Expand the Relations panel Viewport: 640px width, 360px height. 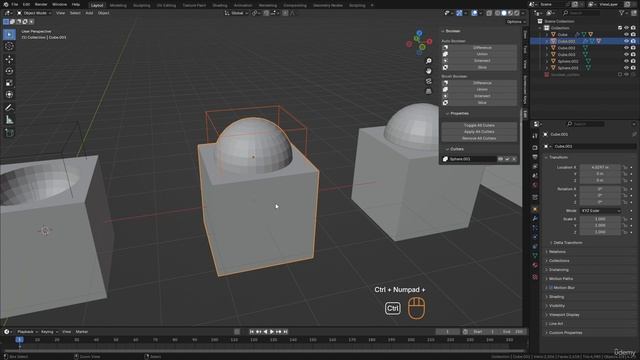[x=557, y=252]
